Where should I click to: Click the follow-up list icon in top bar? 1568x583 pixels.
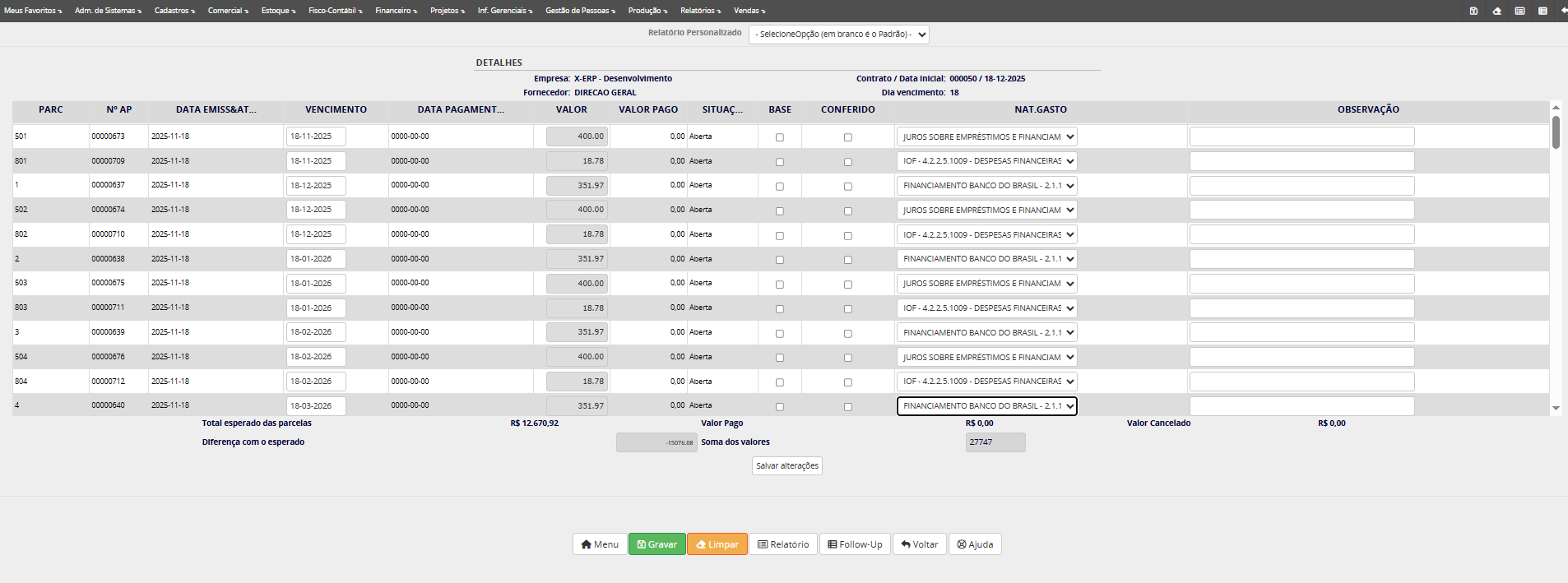(1542, 11)
